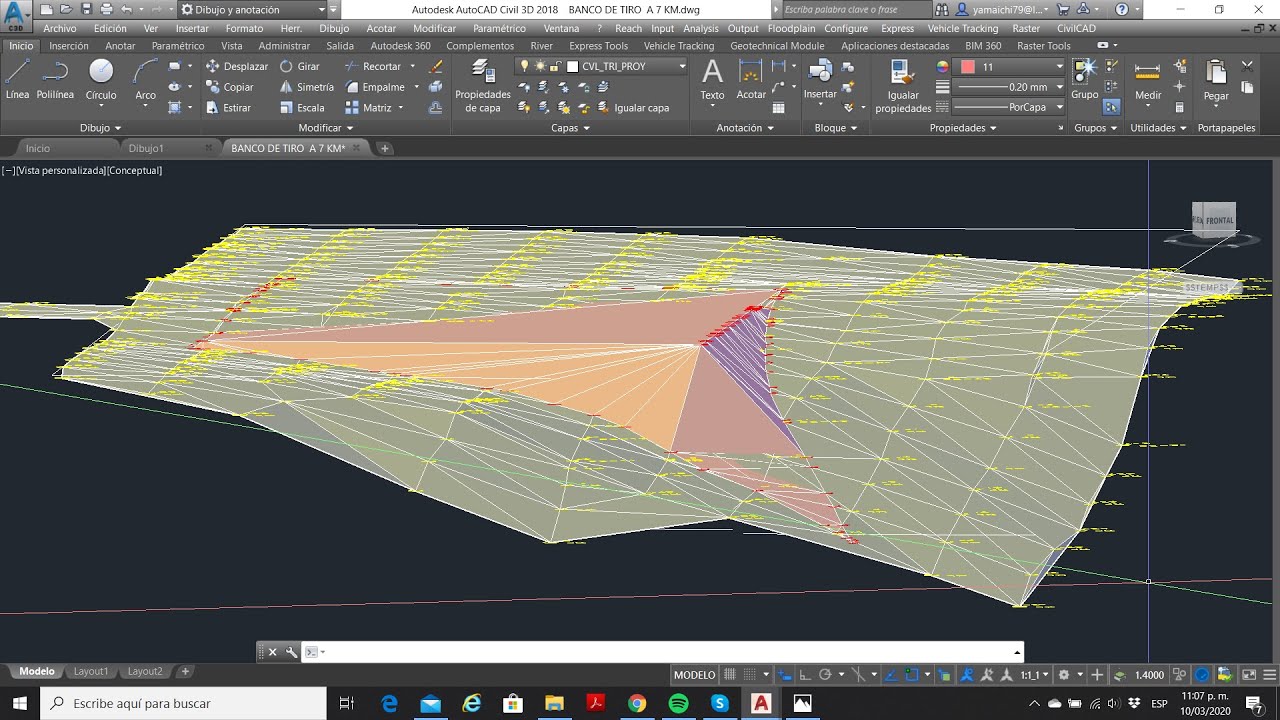The image size is (1280, 720).
Task: Expand the Capas panel
Action: (x=571, y=128)
